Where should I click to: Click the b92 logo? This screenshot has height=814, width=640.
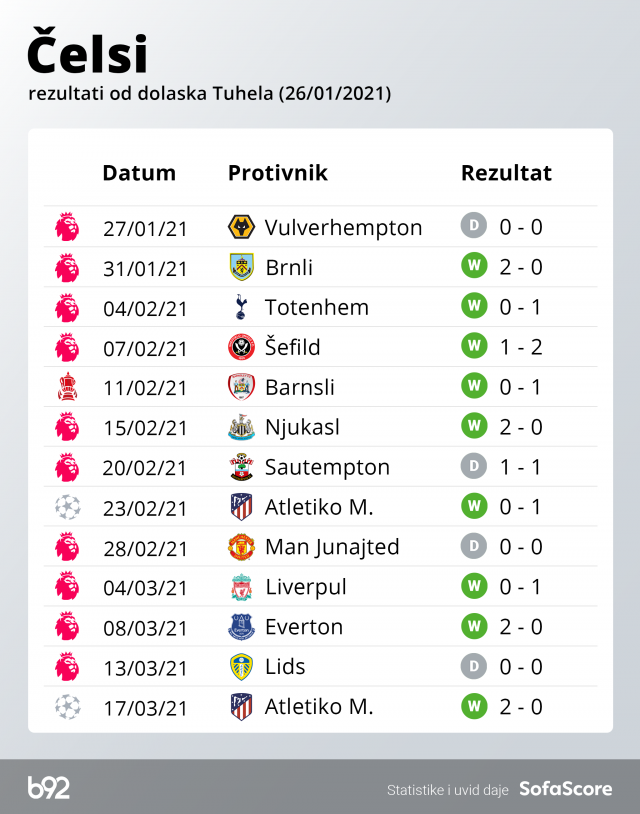(49, 788)
